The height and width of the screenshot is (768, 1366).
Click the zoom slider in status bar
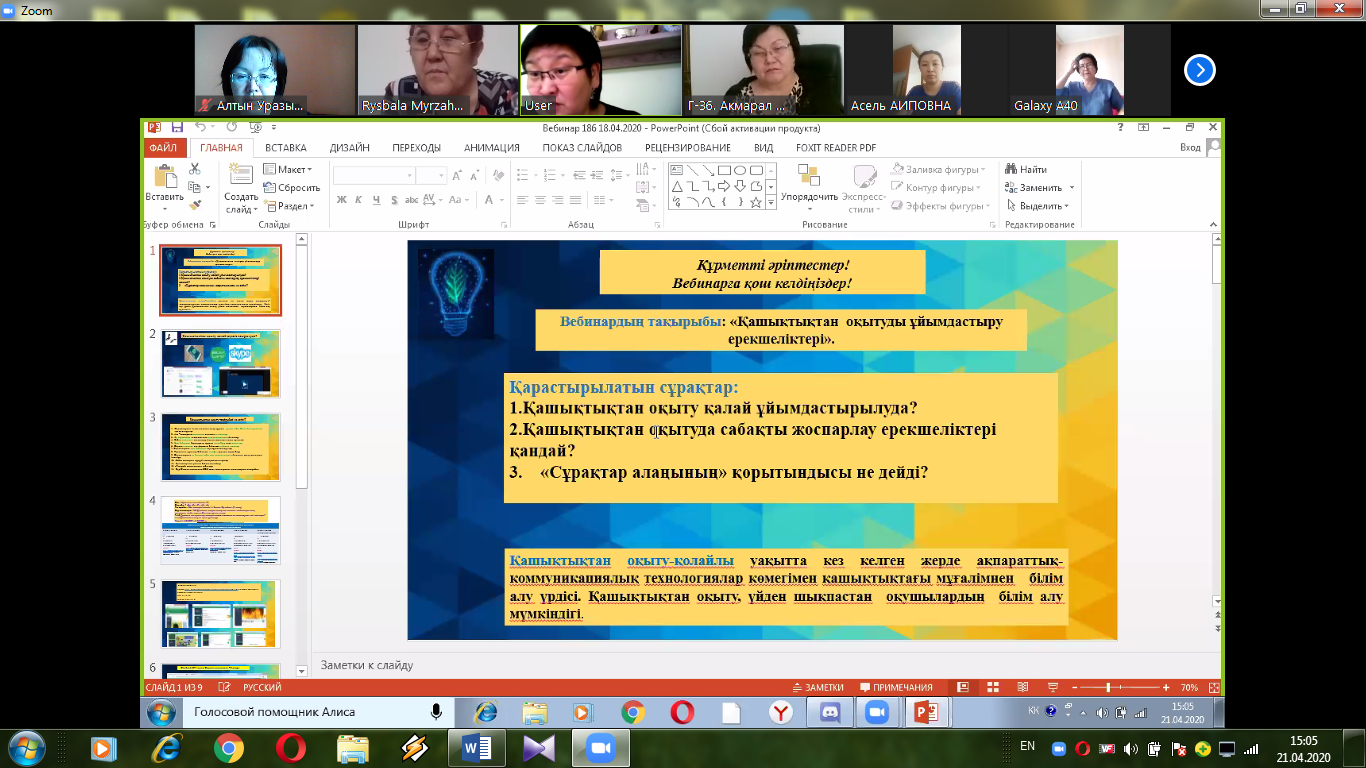(x=1108, y=688)
